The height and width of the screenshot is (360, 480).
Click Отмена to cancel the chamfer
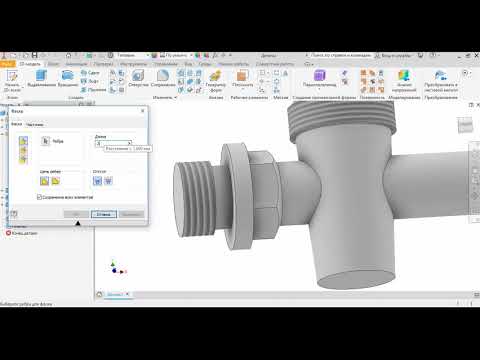click(x=104, y=214)
